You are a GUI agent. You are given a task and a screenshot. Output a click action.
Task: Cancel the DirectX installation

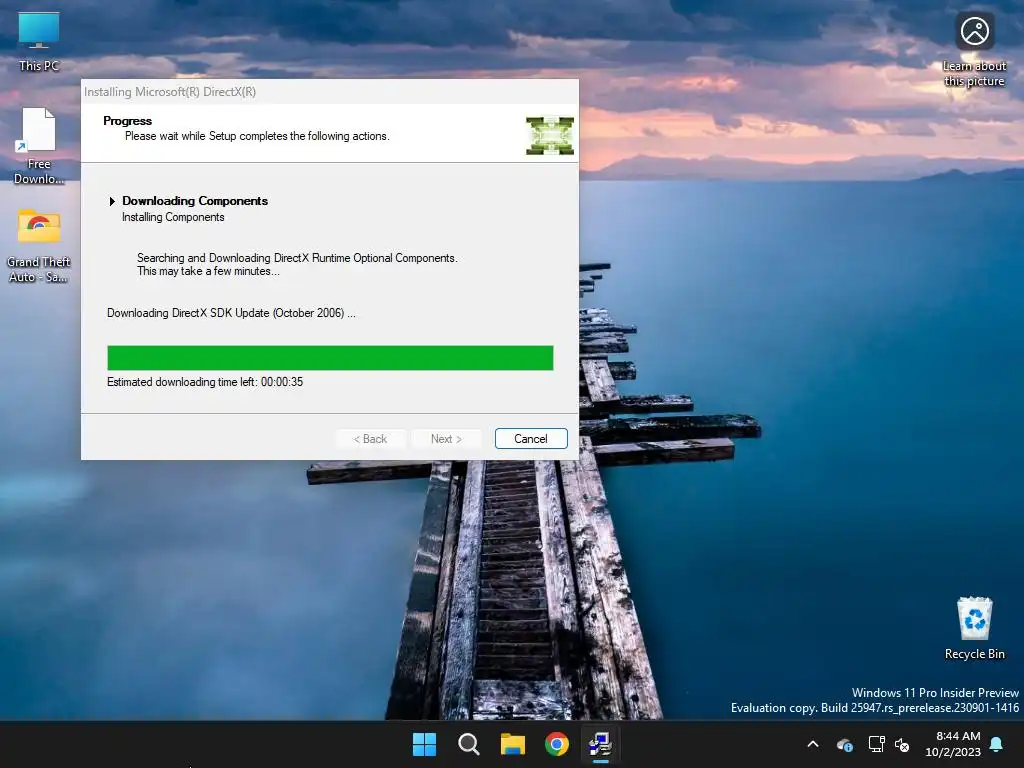click(531, 439)
